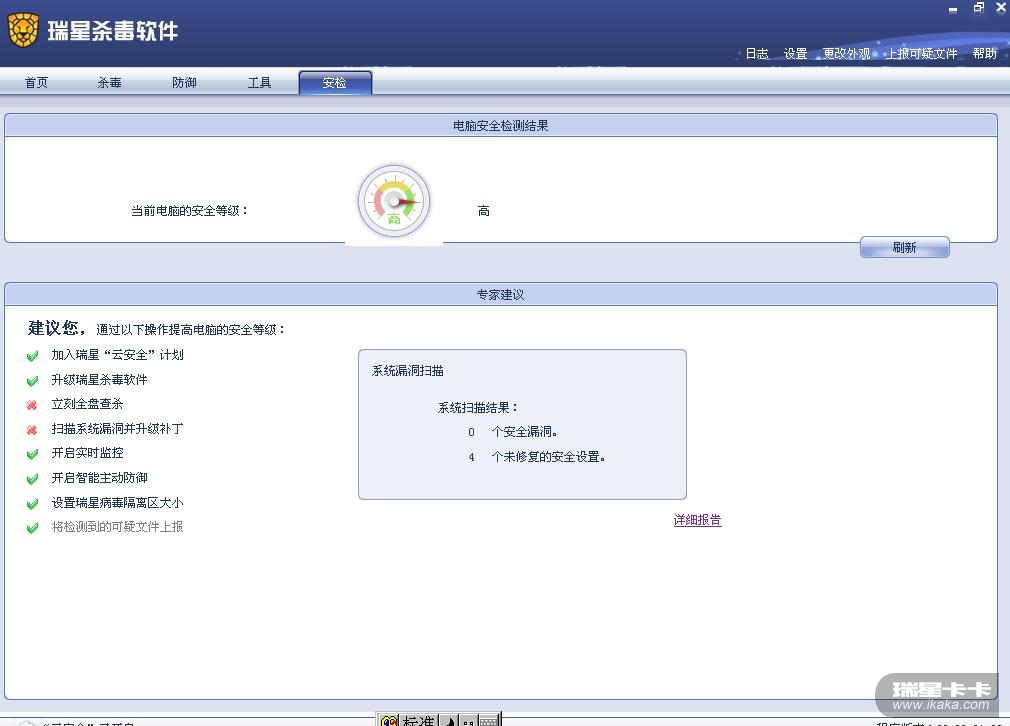Viewport: 1010px width, 726px height.
Task: Click the 刷新 button
Action: point(904,247)
